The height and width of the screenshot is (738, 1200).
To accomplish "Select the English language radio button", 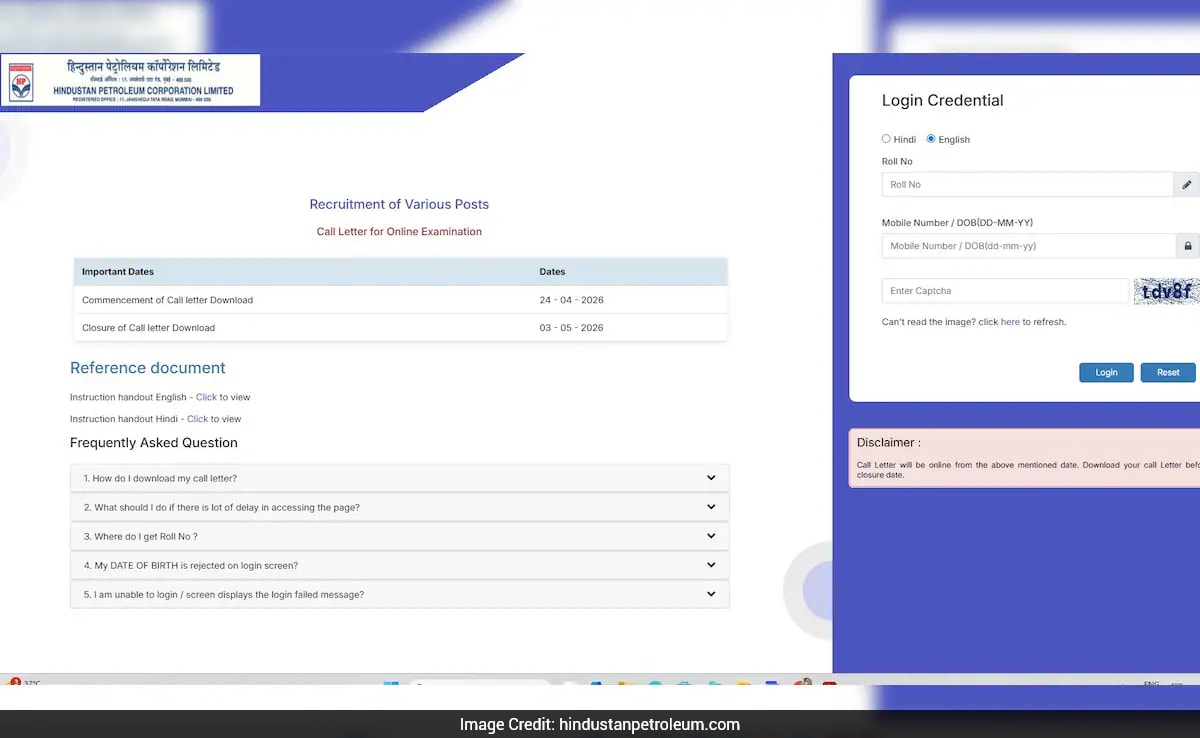I will pyautogui.click(x=931, y=139).
